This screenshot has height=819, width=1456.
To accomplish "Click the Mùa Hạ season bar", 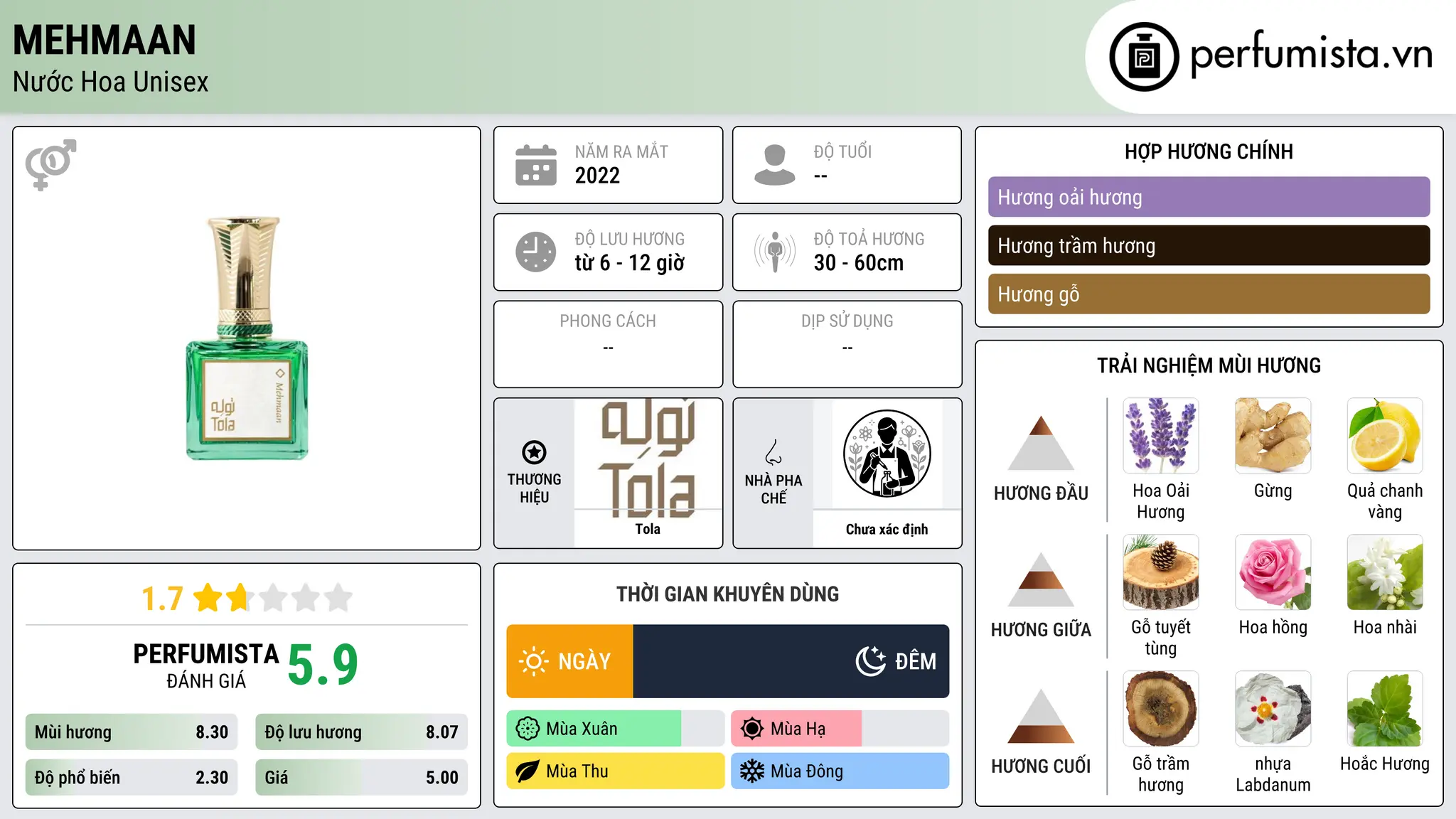I will (x=840, y=729).
